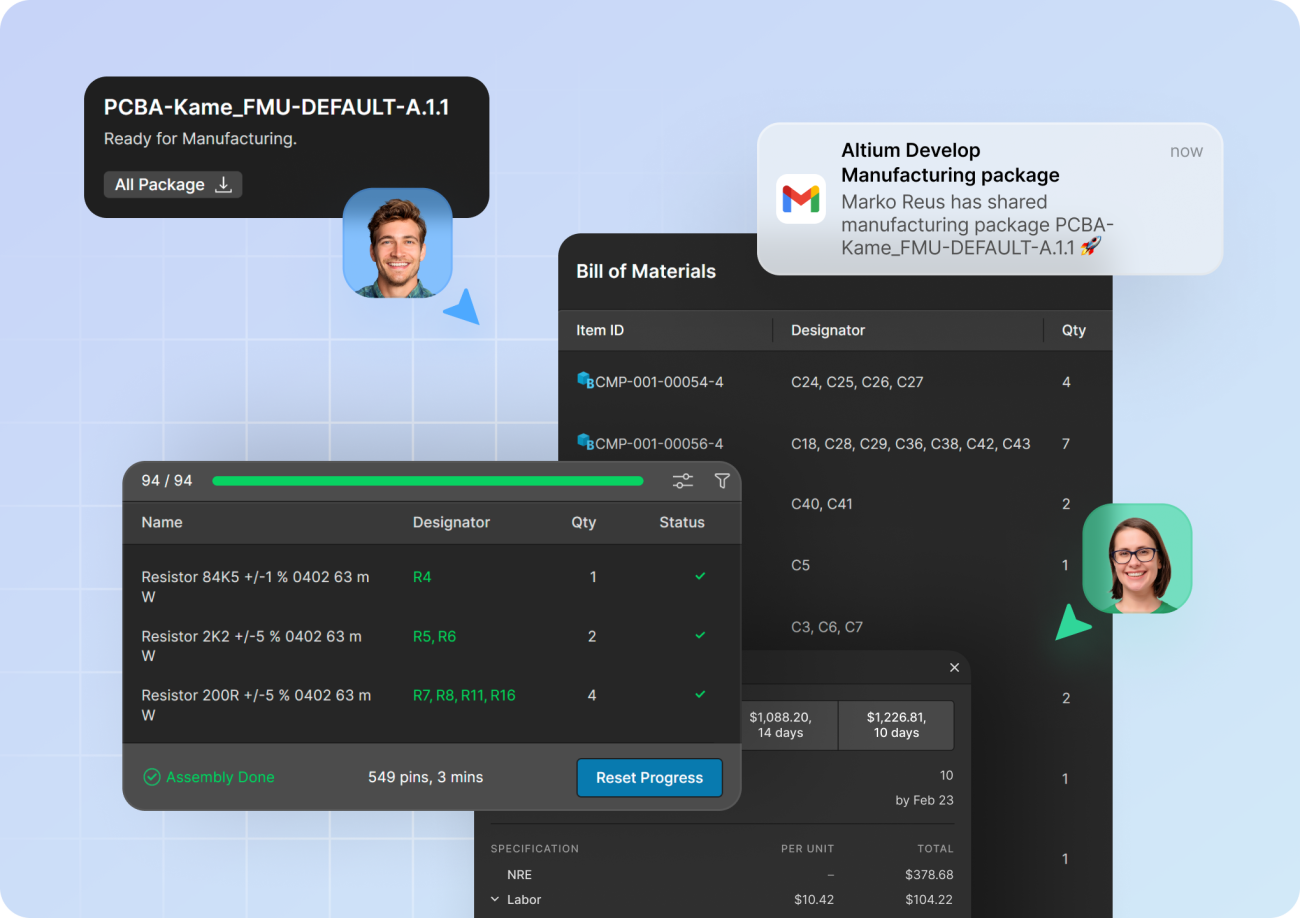Open the assembly settings sliders icon
The image size is (1300, 918).
(683, 481)
